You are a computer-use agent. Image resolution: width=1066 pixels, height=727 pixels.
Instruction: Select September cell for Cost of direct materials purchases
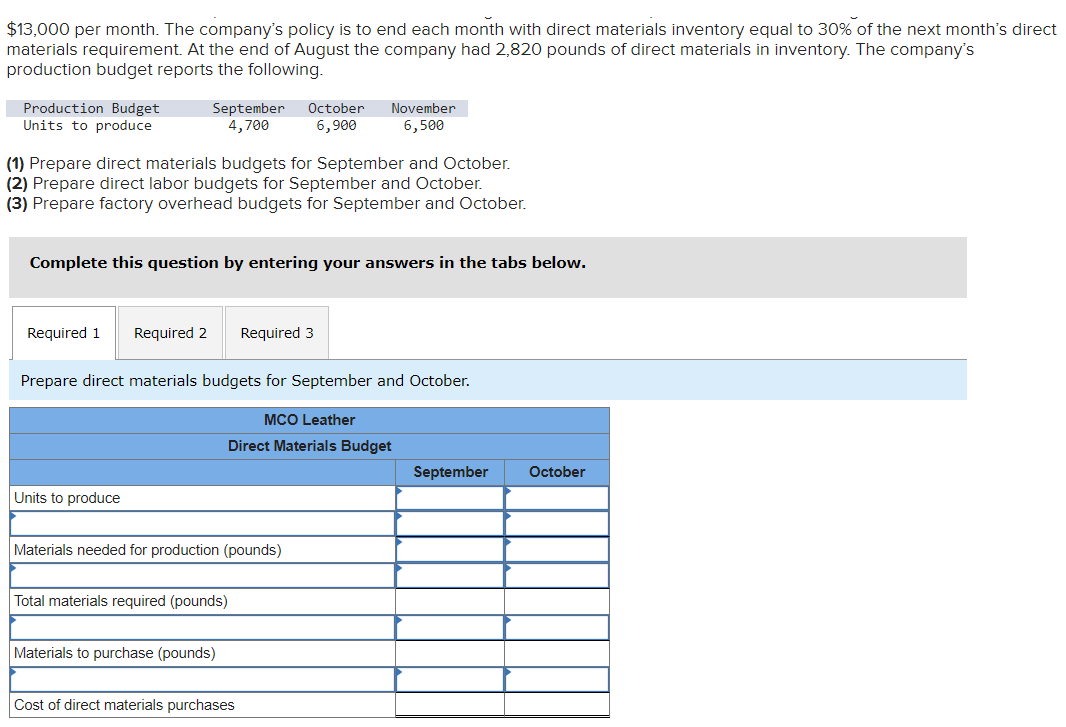point(450,705)
